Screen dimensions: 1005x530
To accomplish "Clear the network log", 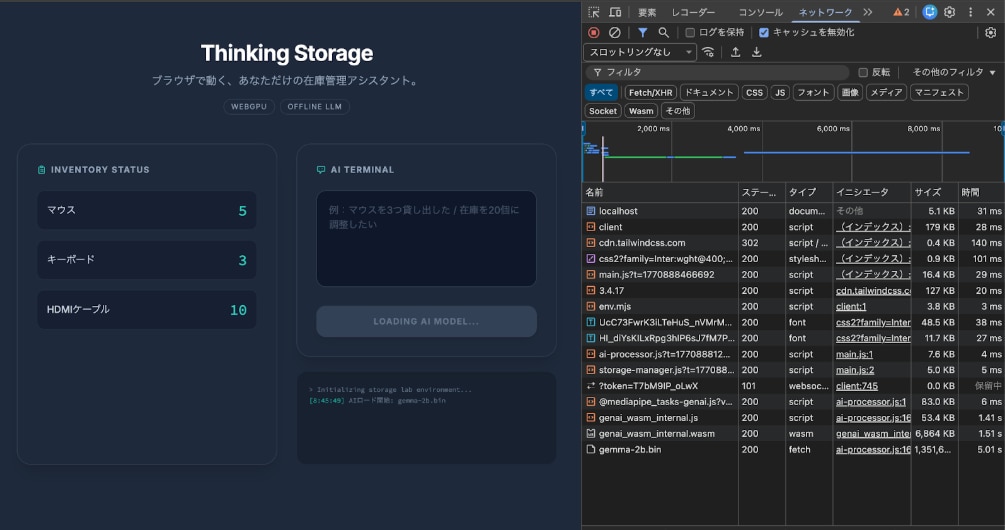I will (x=615, y=32).
